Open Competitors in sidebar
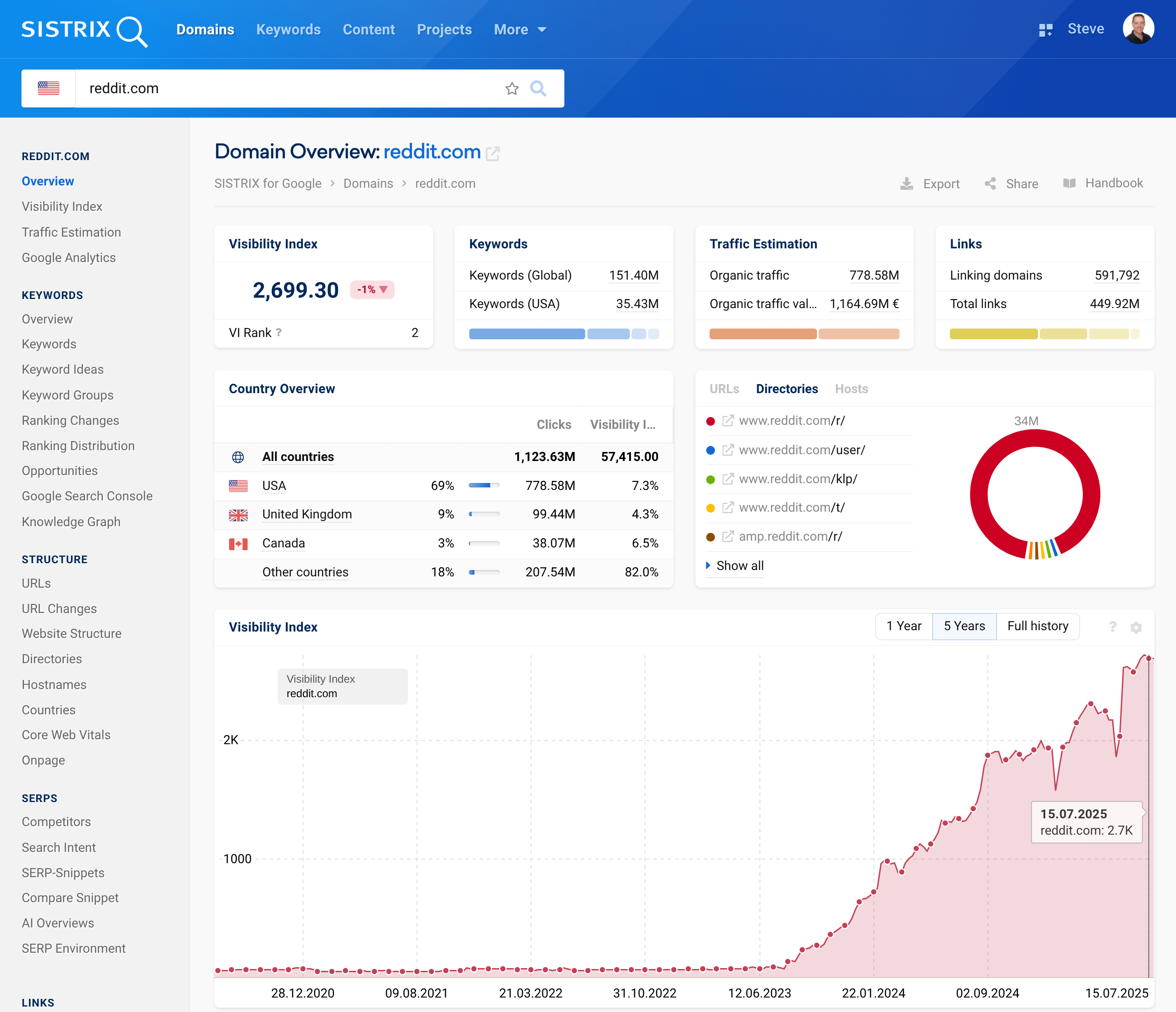Viewport: 1176px width, 1012px height. click(56, 822)
